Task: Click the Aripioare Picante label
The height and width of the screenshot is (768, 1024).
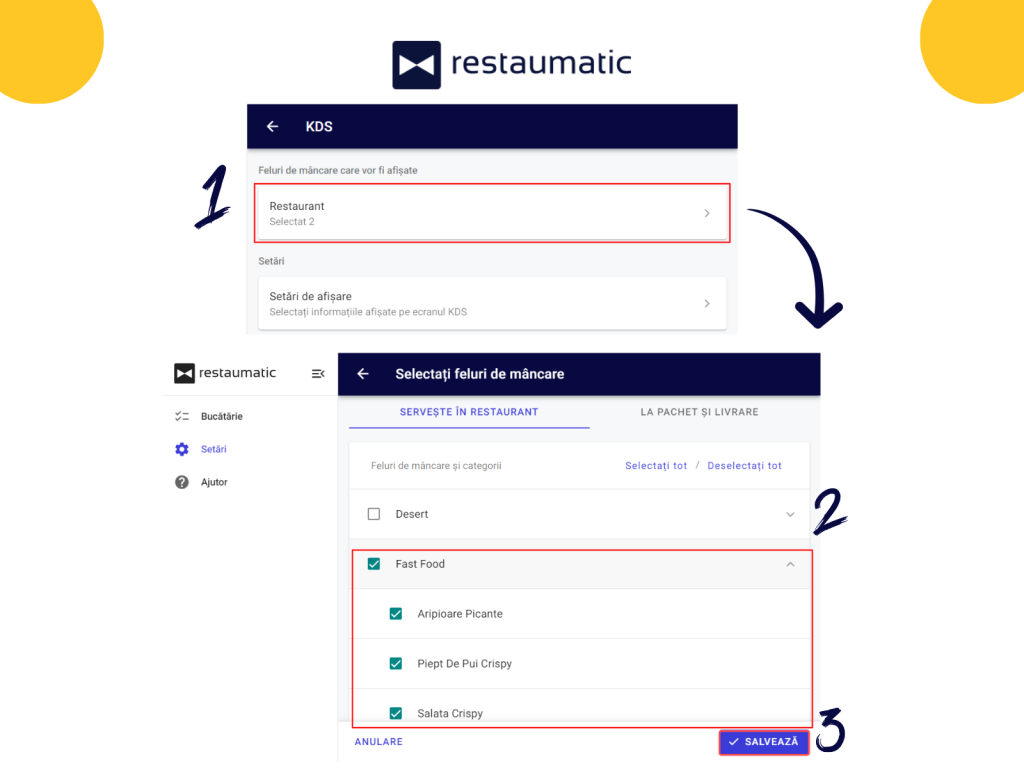Action: 460,614
